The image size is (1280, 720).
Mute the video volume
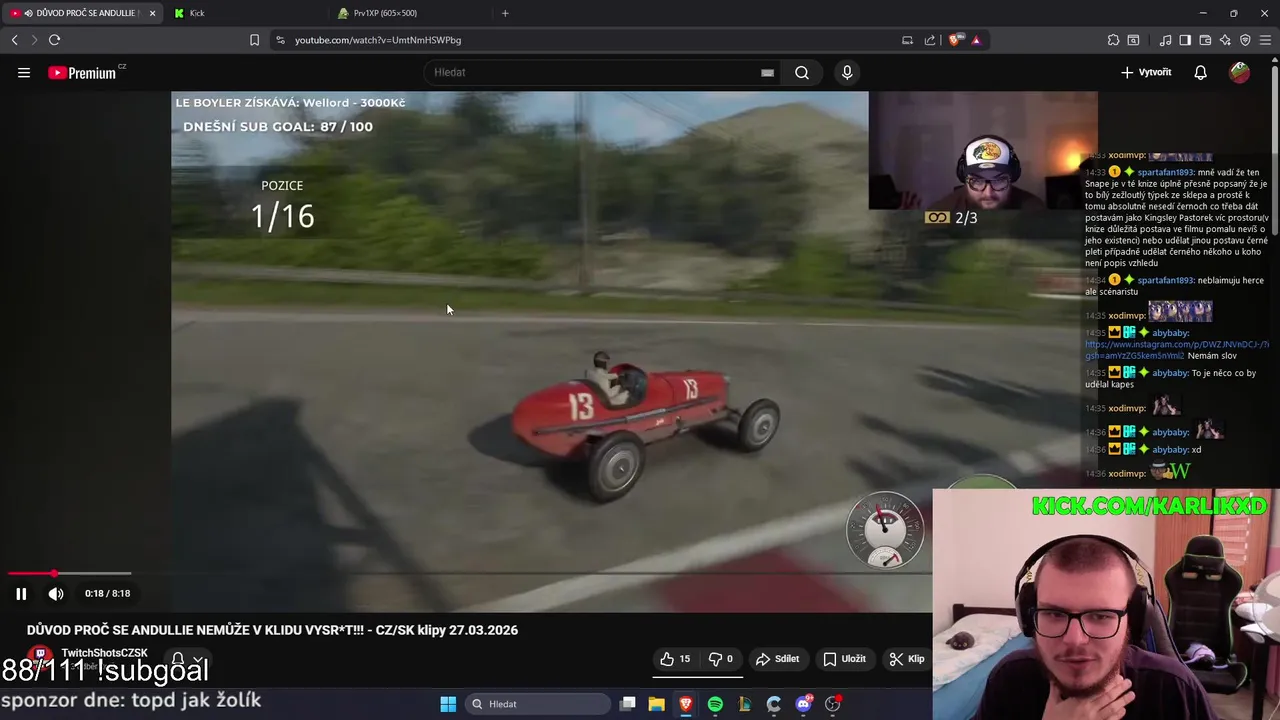pos(56,593)
